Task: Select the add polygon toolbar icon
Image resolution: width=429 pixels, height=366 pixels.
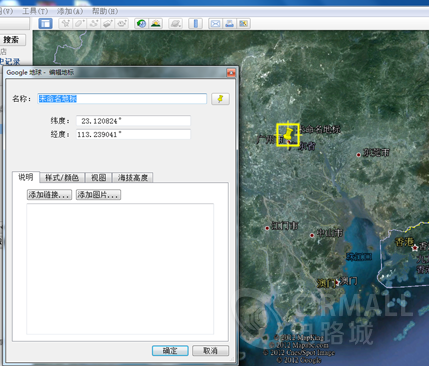Action: click(x=80, y=24)
